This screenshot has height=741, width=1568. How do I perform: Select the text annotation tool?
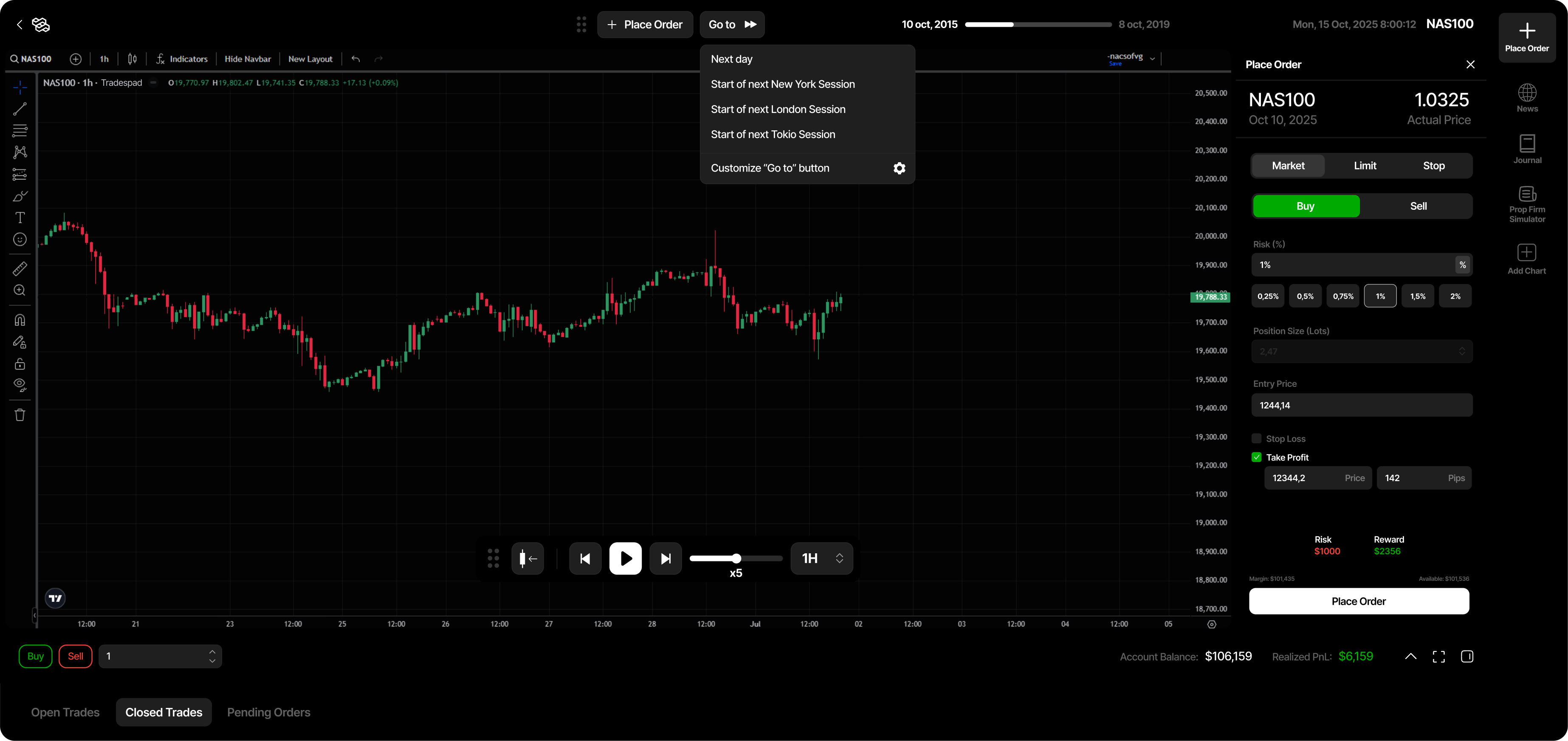(20, 218)
